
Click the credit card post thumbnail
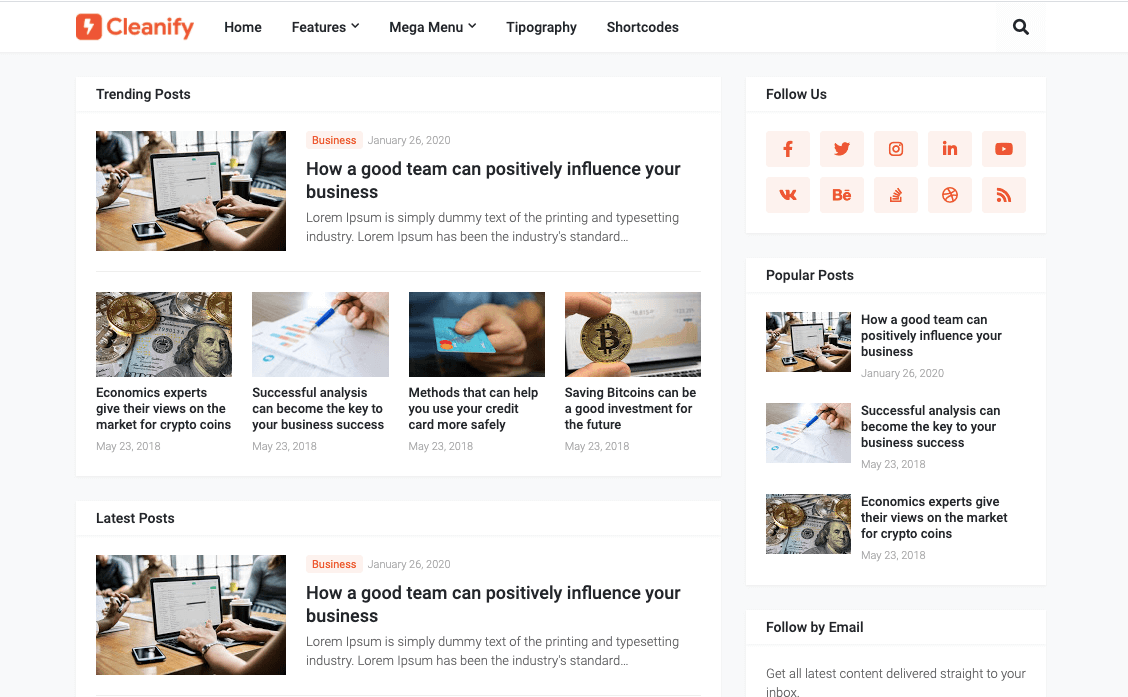476,334
